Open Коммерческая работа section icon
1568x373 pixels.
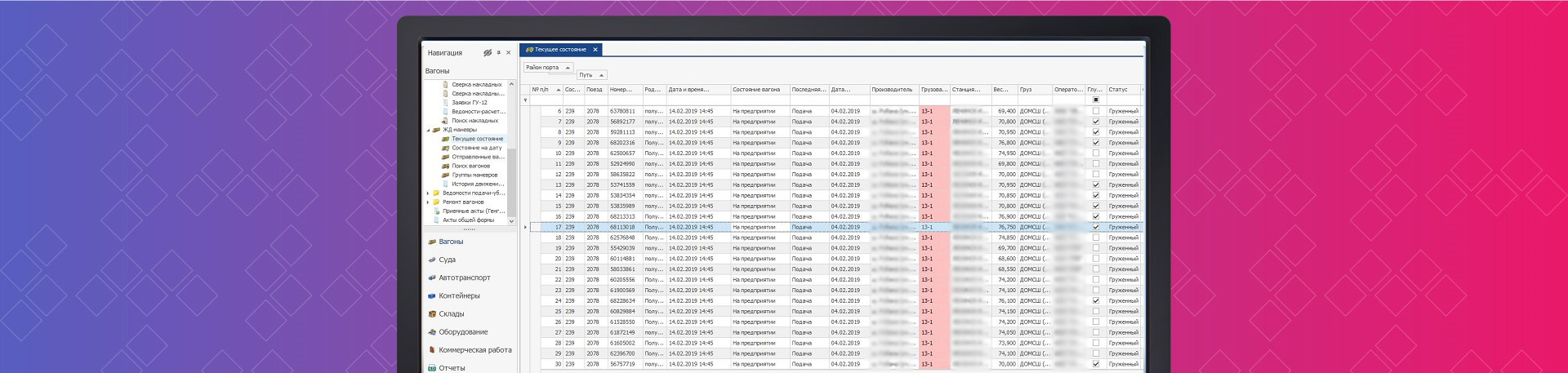tap(432, 350)
